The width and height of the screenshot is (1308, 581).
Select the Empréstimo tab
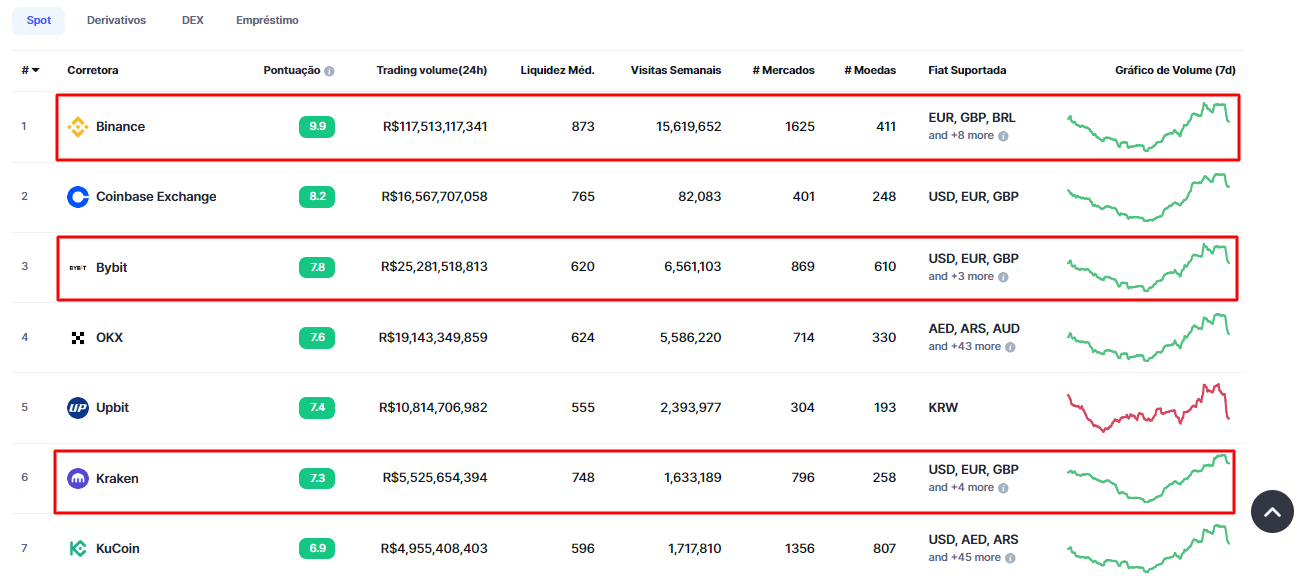click(267, 20)
